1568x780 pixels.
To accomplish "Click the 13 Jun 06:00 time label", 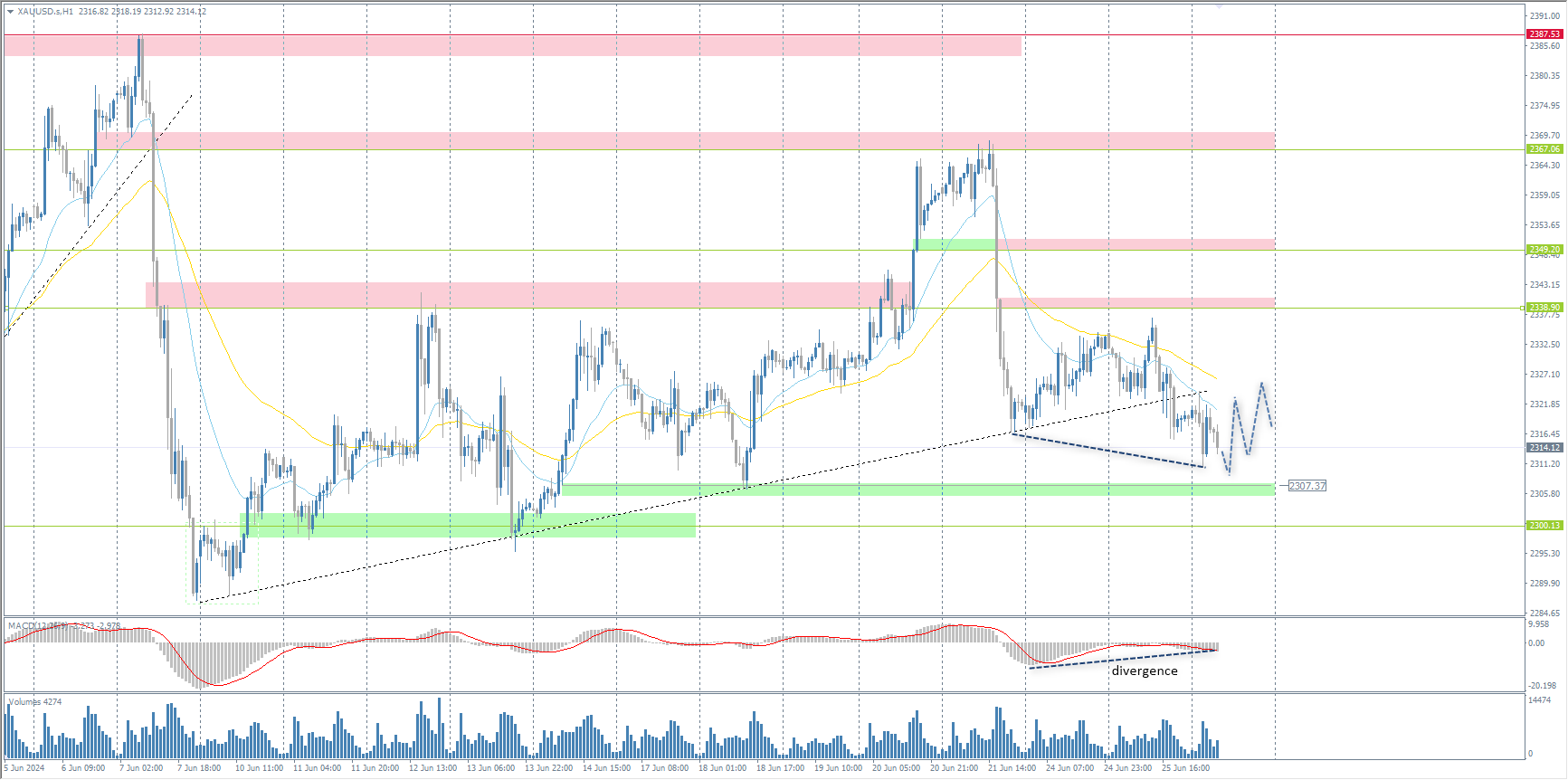I will pyautogui.click(x=490, y=768).
